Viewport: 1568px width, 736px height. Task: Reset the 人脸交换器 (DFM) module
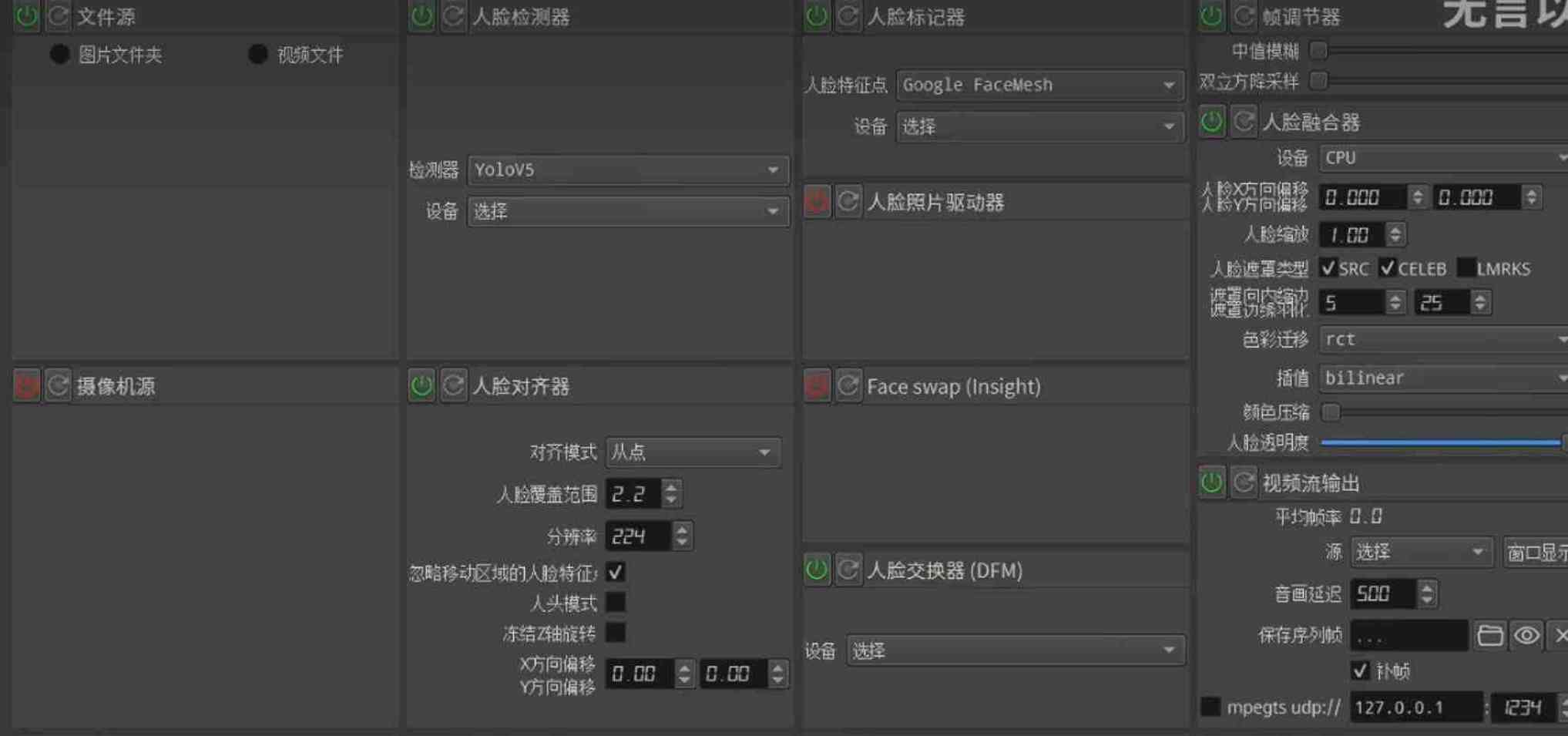coord(848,570)
